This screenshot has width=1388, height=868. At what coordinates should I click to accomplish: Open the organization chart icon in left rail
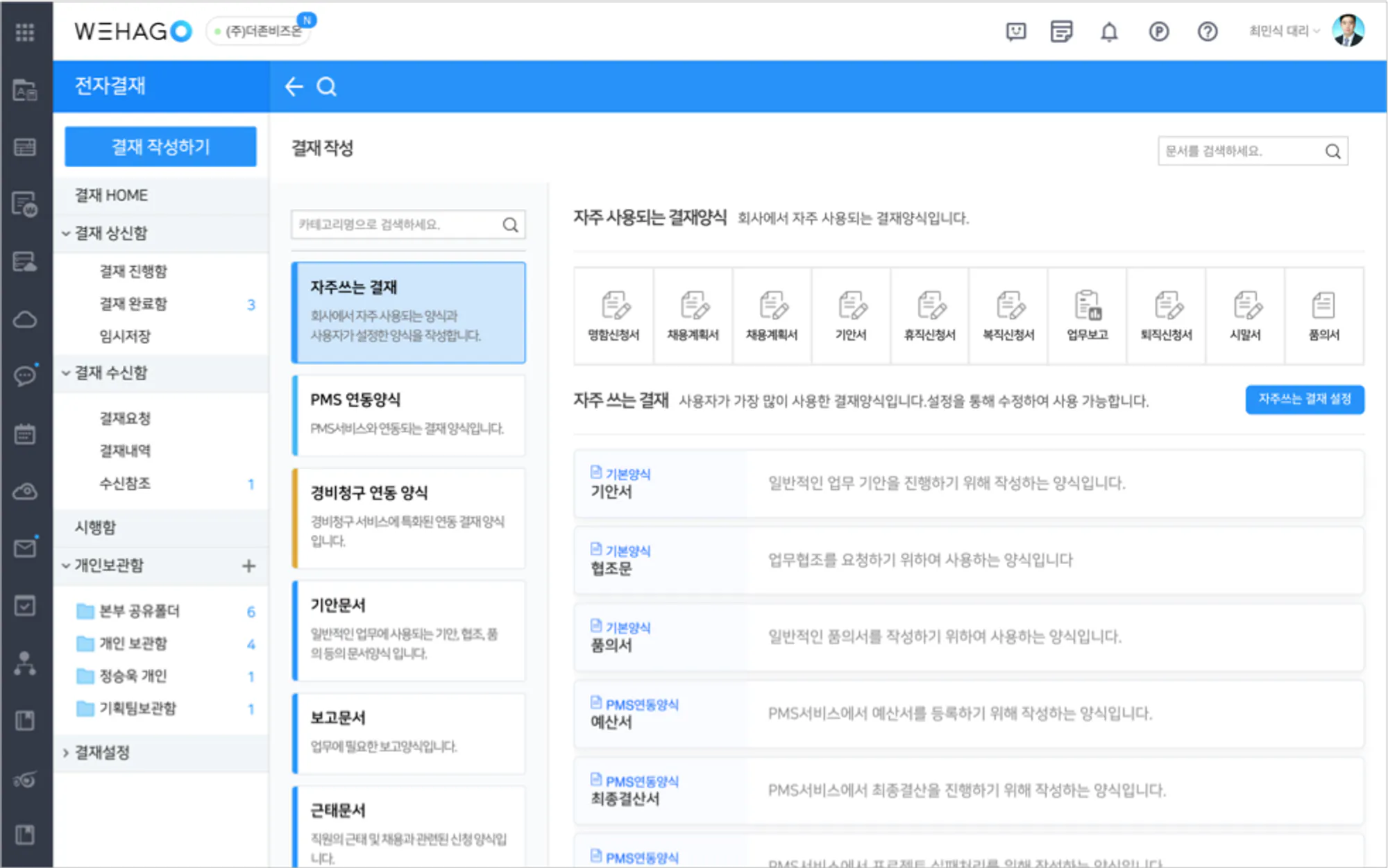[25, 664]
